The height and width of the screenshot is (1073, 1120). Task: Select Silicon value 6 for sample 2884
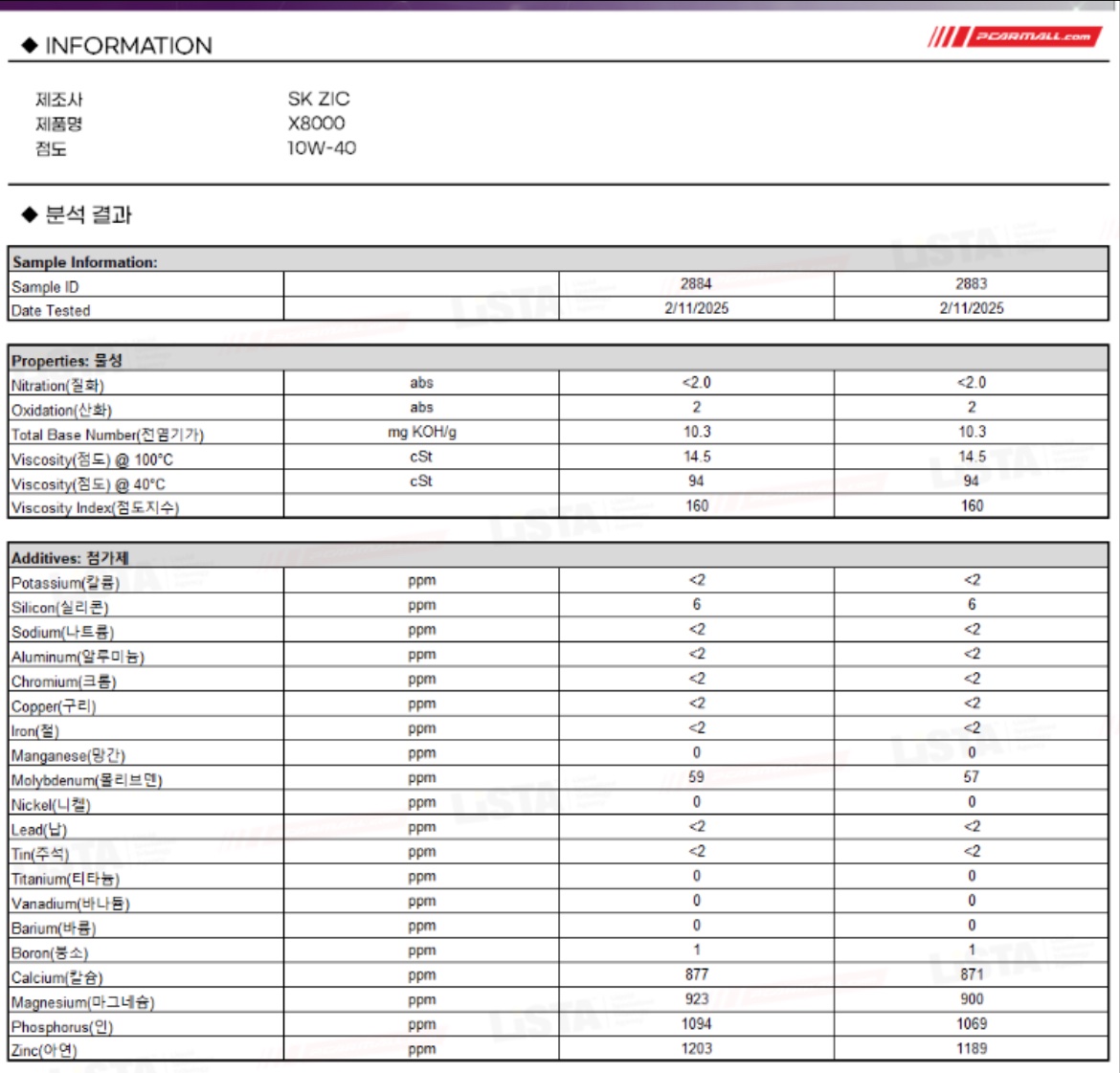click(697, 604)
